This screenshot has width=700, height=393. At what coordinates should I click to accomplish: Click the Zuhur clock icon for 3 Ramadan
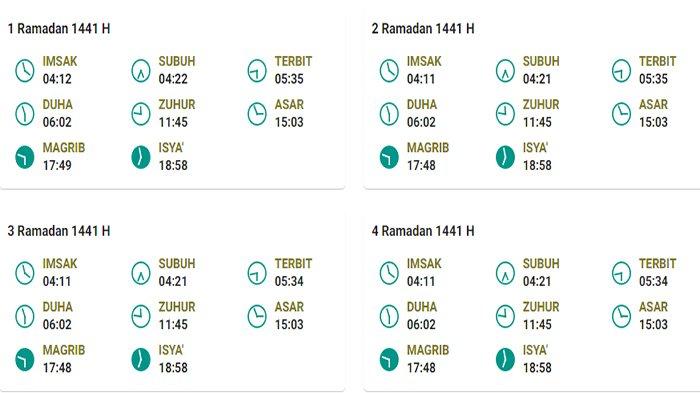(x=141, y=316)
